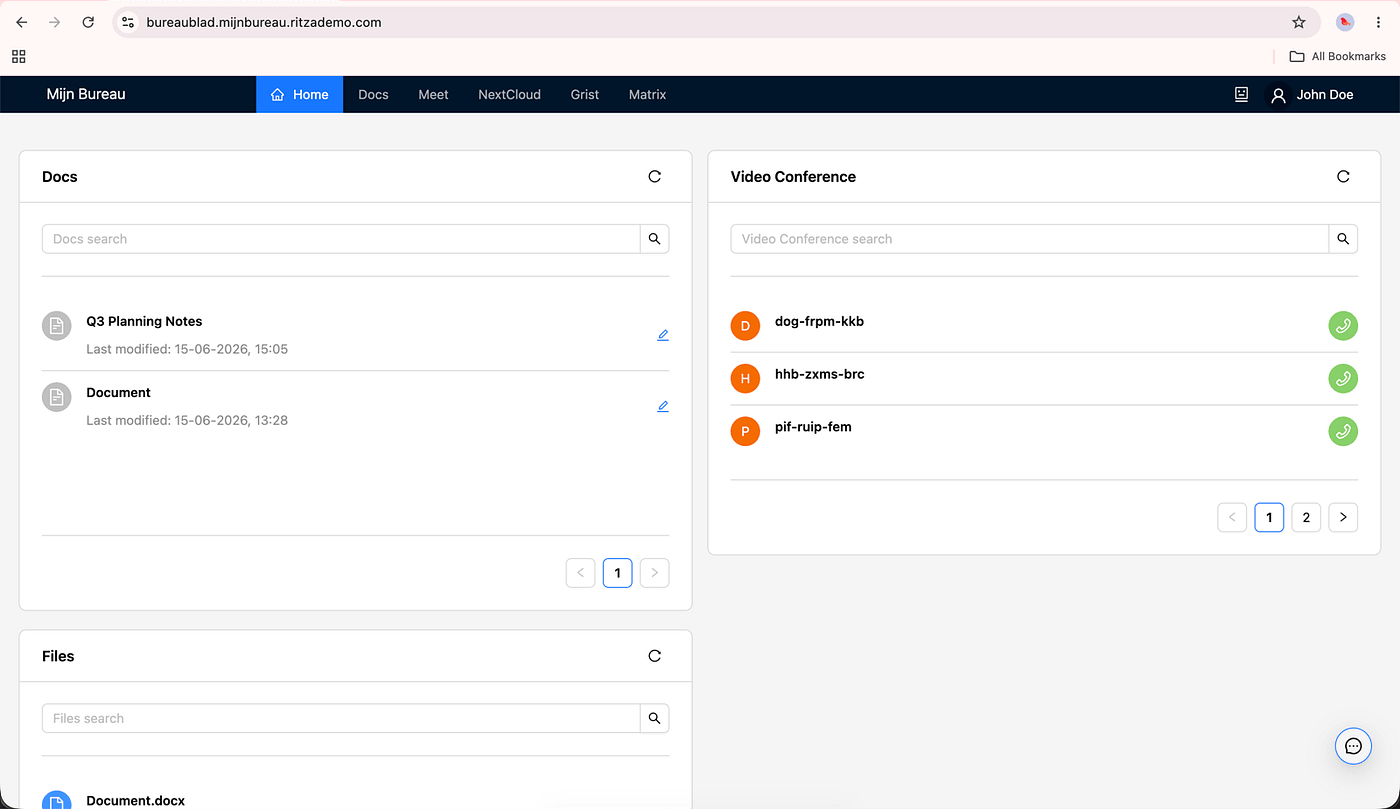The width and height of the screenshot is (1400, 809).
Task: Join the hhb-zxms-brc call
Action: (x=1343, y=379)
